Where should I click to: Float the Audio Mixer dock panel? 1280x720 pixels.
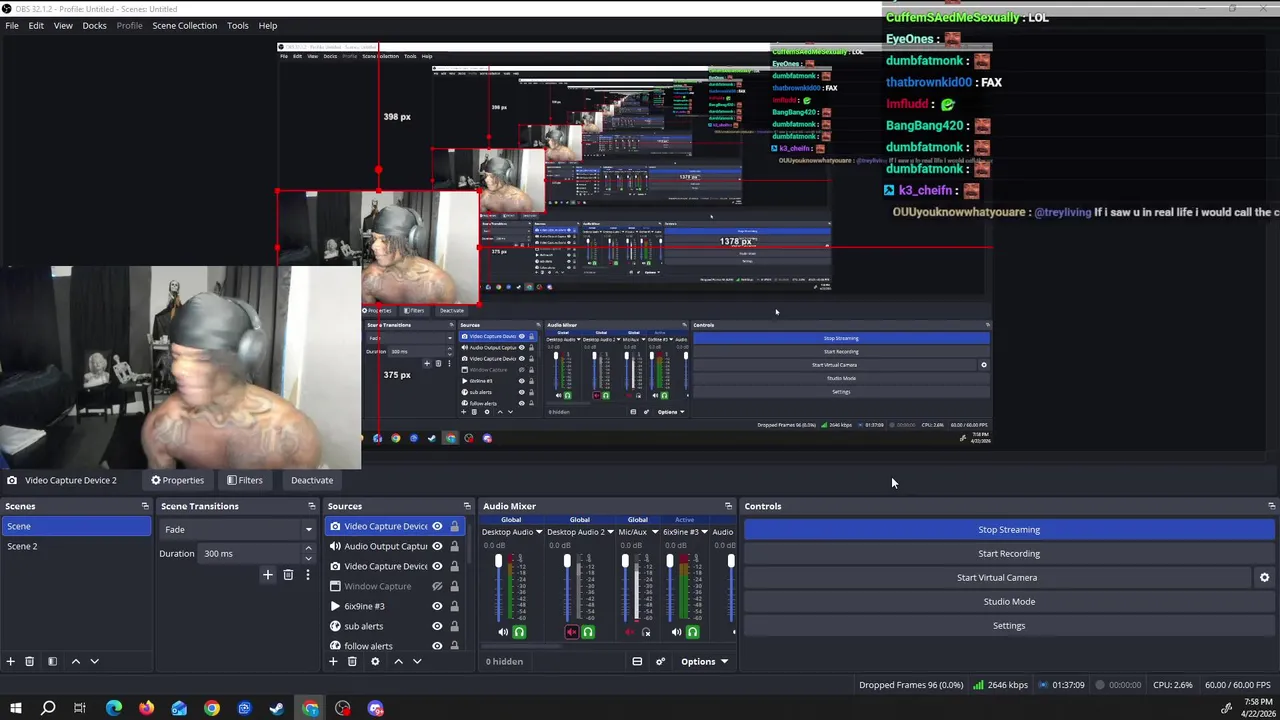(728, 506)
